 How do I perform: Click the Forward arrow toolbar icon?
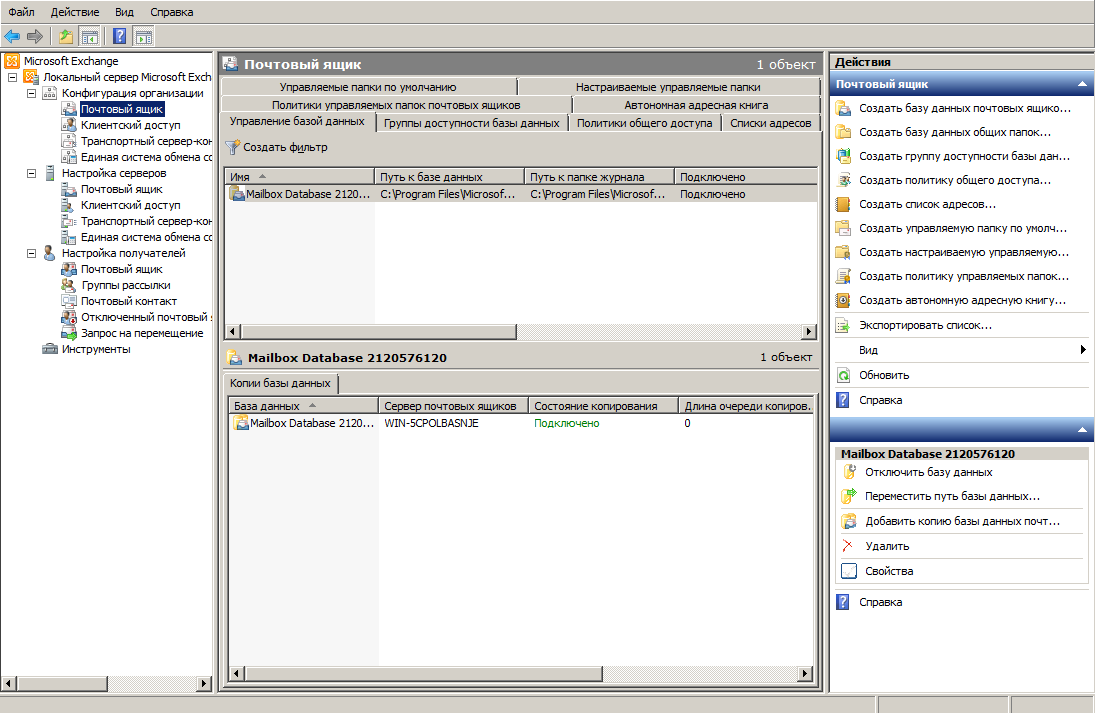point(34,36)
